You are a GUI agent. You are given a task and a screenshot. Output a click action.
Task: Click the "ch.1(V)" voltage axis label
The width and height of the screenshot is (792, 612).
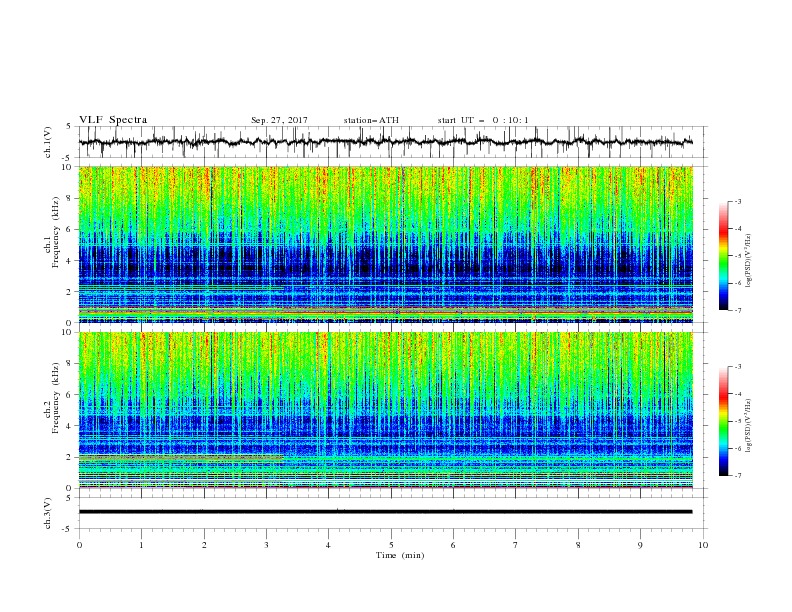(x=48, y=142)
